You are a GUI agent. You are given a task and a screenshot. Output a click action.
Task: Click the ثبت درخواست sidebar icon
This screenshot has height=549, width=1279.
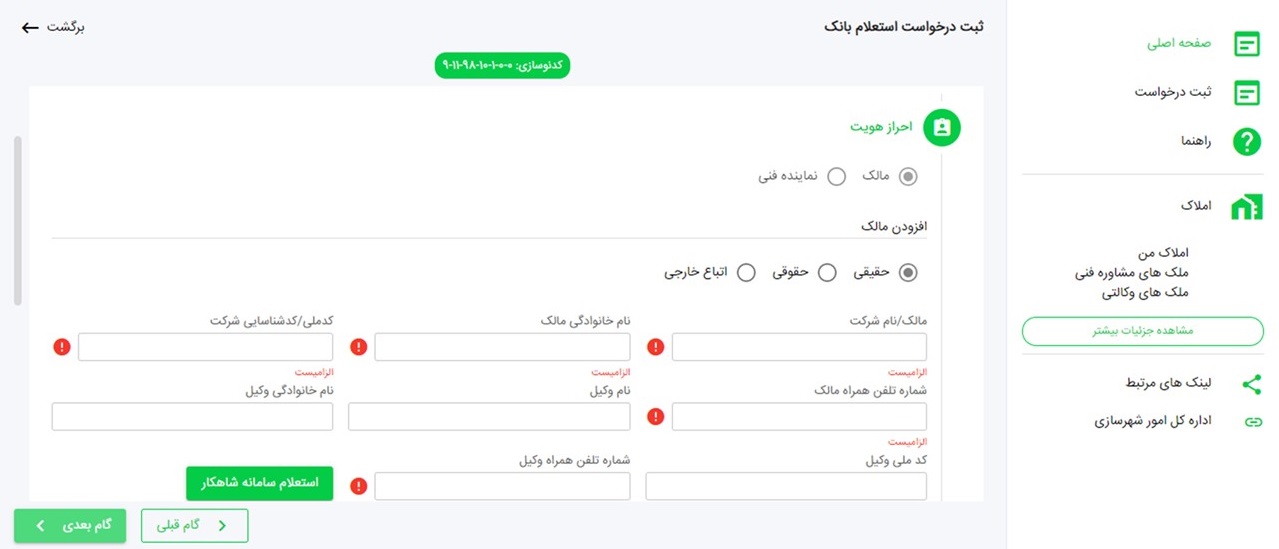pyautogui.click(x=1246, y=93)
